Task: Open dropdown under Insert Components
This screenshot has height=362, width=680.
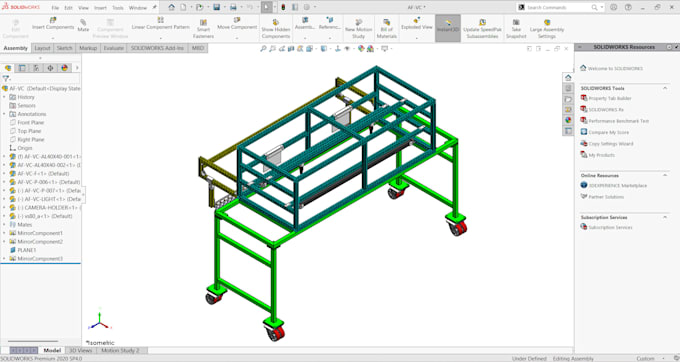Action: coord(53,38)
